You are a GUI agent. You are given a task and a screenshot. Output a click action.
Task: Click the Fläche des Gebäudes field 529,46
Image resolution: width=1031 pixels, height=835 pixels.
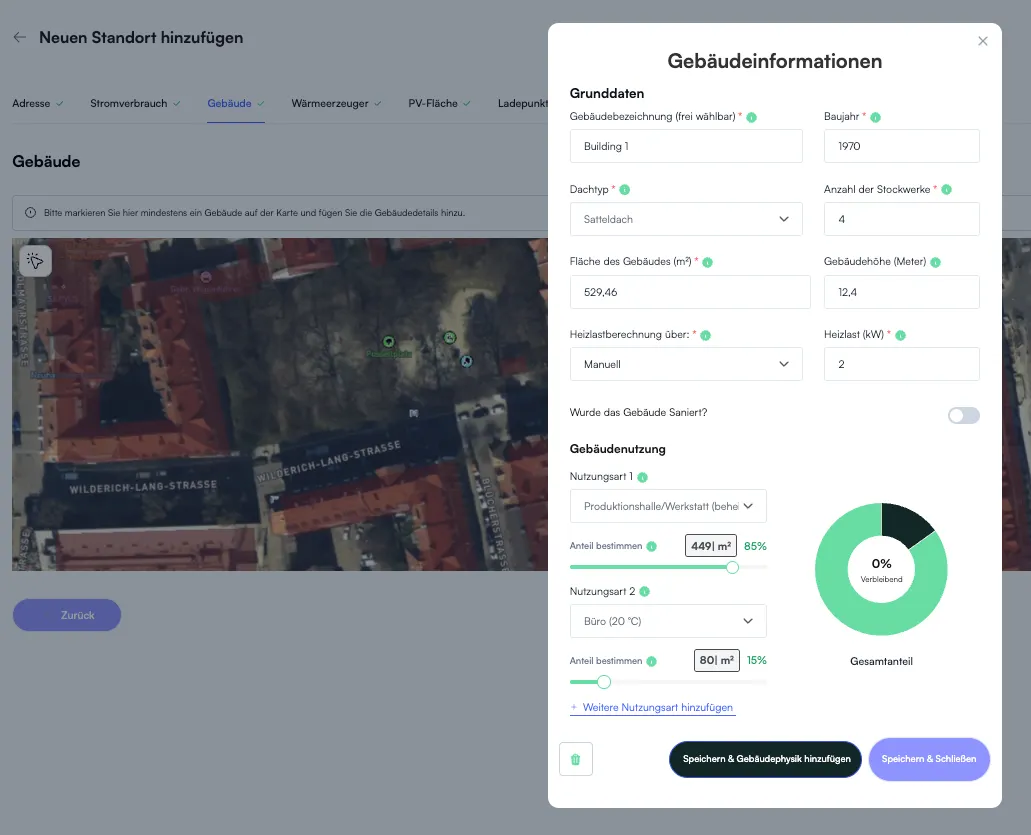pos(690,292)
